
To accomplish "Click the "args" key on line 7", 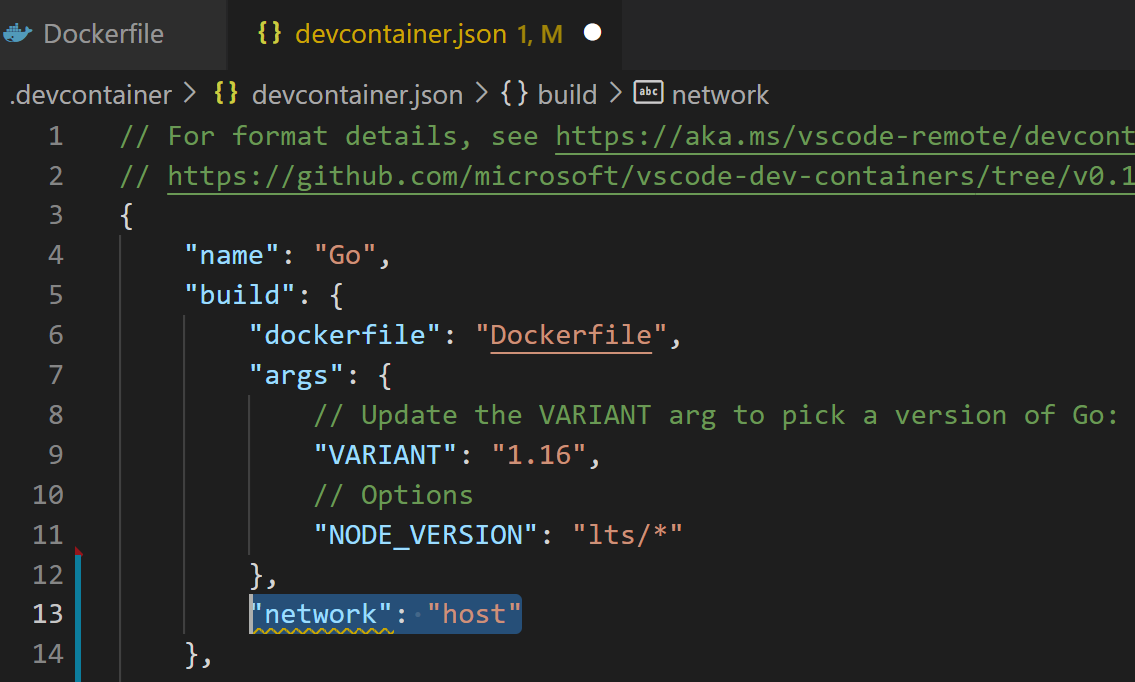I will point(296,375).
